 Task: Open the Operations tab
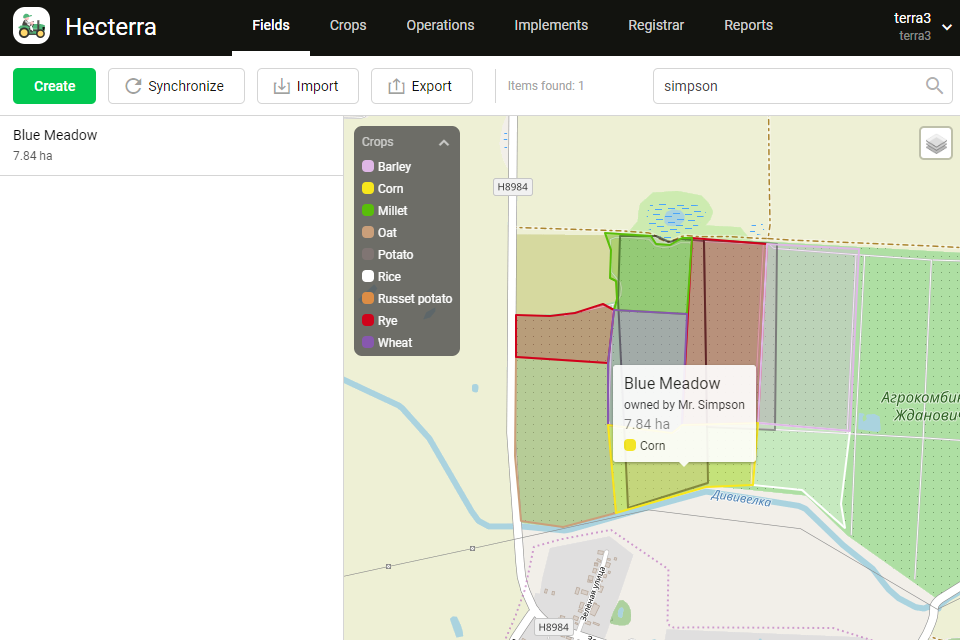pyautogui.click(x=440, y=26)
